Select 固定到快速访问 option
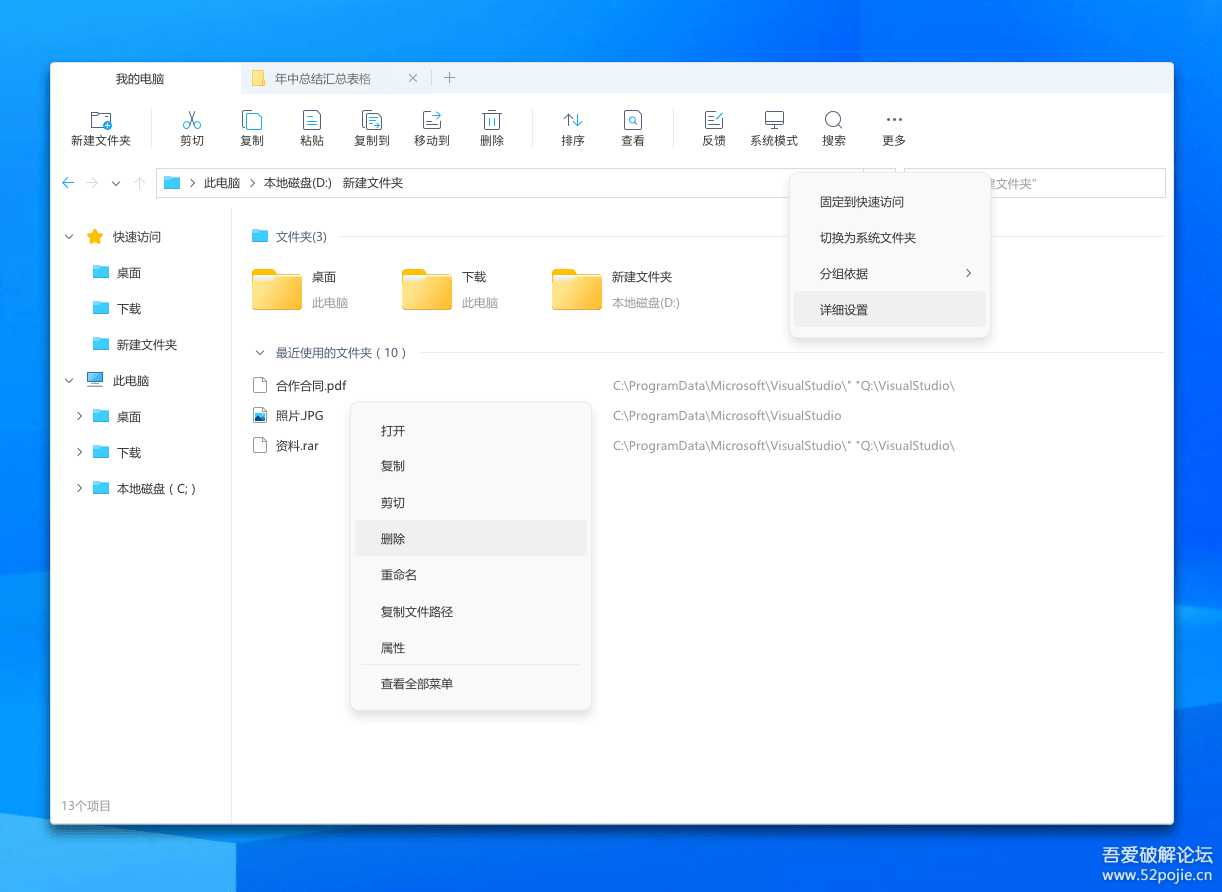 [862, 201]
